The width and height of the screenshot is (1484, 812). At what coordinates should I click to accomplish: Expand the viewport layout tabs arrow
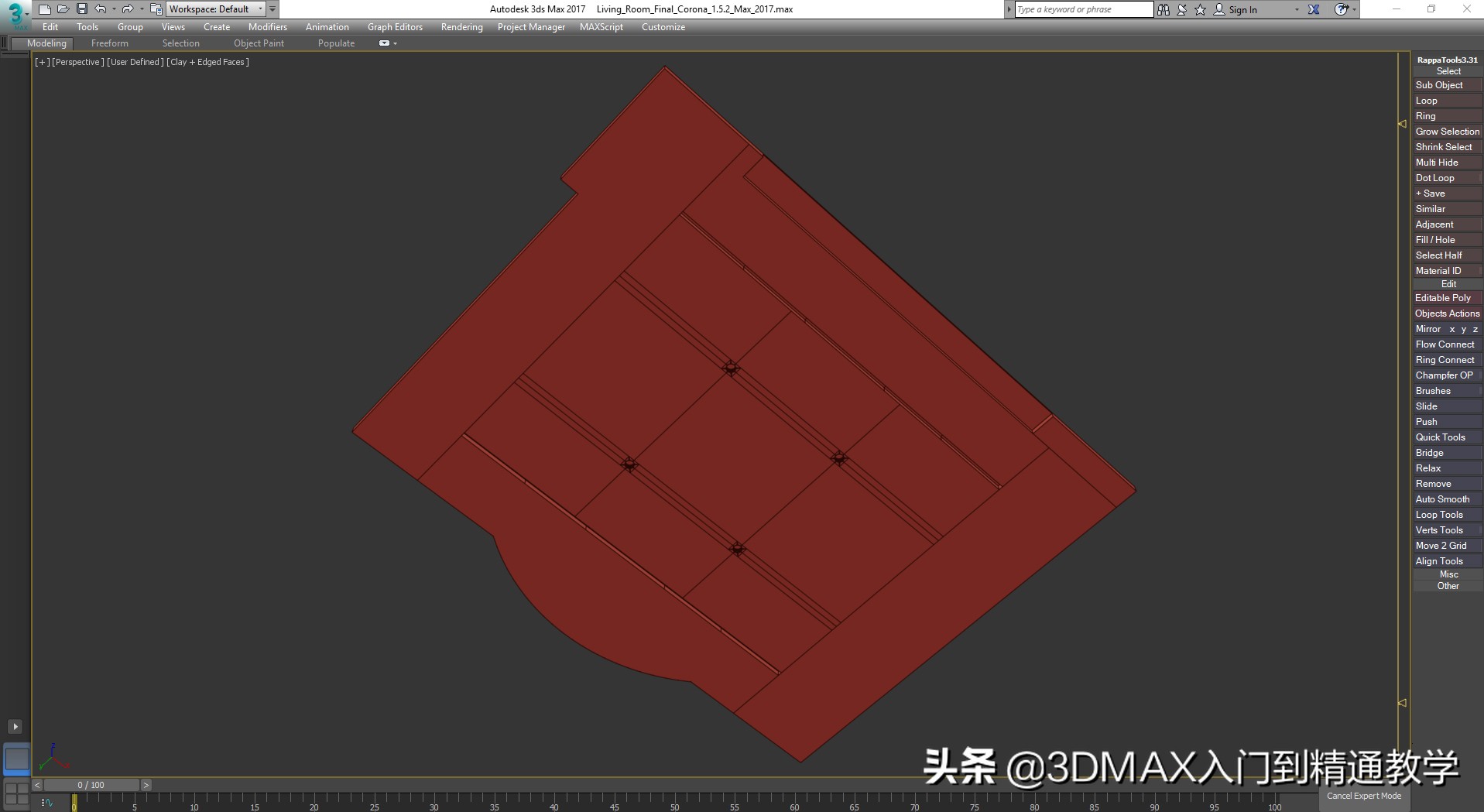15,726
